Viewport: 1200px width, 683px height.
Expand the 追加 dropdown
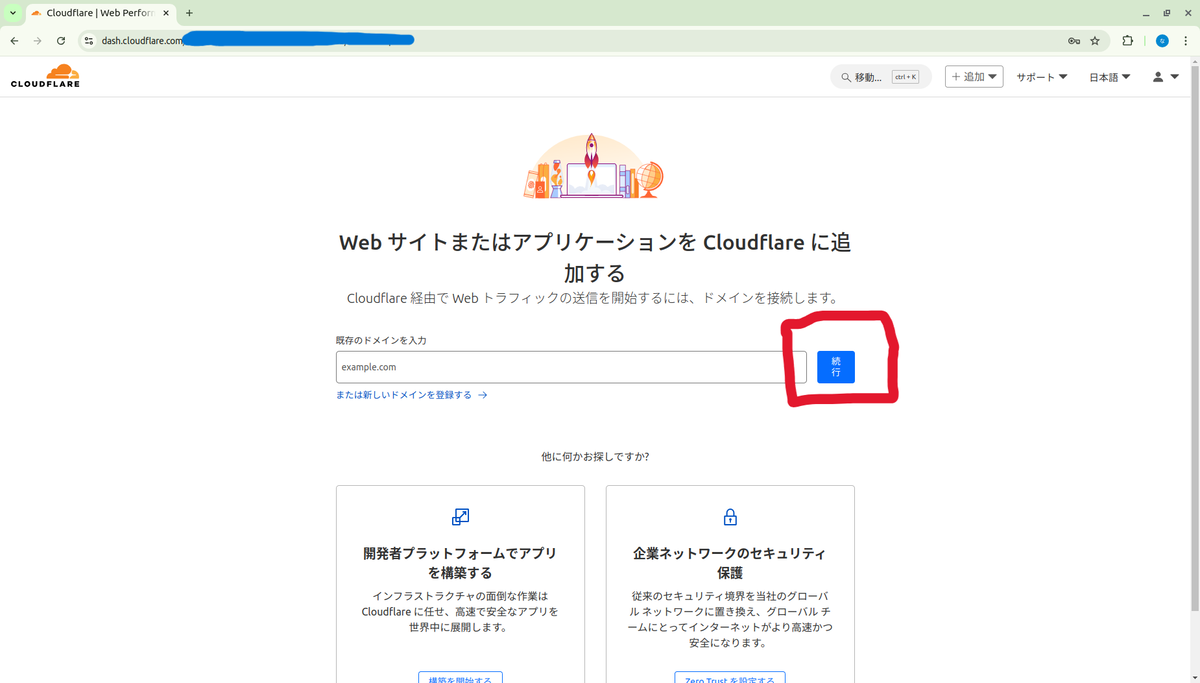click(x=974, y=77)
